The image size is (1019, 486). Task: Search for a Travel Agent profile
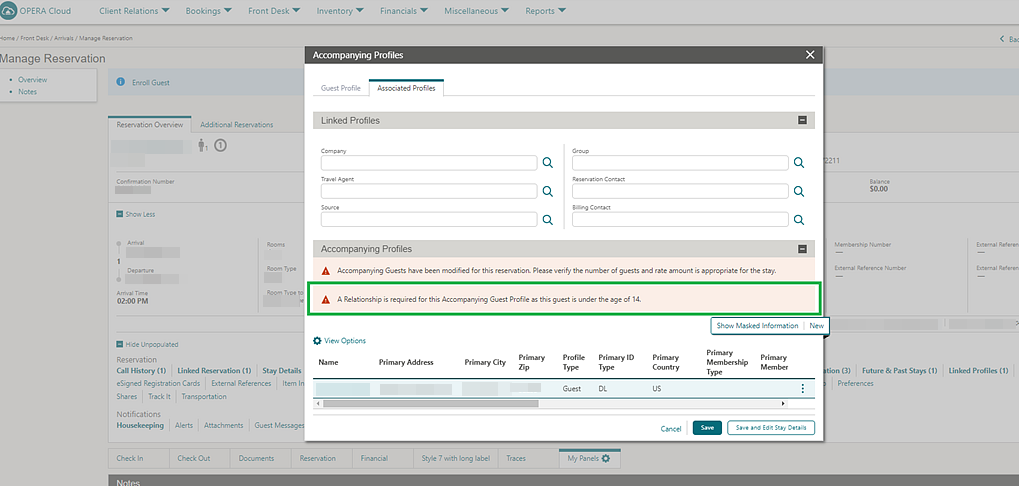point(548,191)
